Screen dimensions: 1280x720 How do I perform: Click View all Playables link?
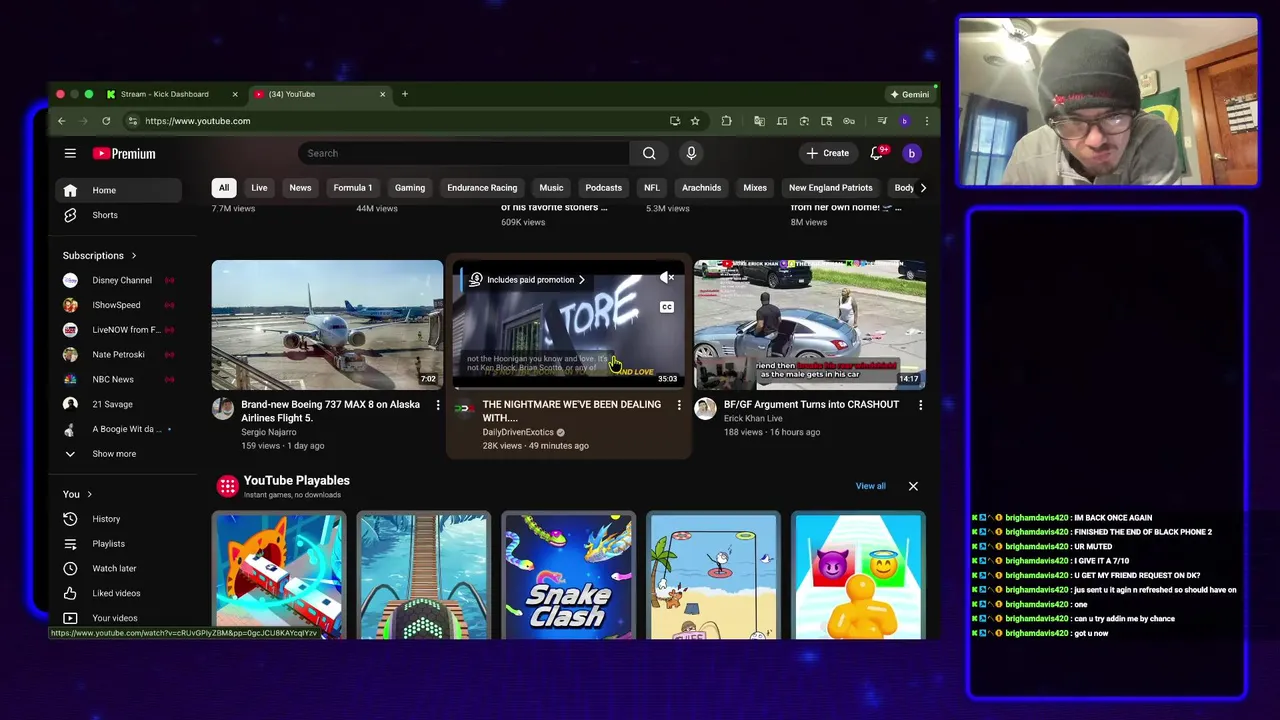coord(870,486)
